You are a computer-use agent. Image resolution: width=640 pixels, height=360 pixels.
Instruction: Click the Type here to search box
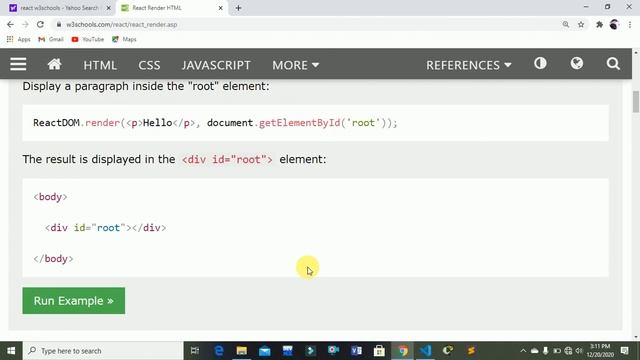(103, 351)
